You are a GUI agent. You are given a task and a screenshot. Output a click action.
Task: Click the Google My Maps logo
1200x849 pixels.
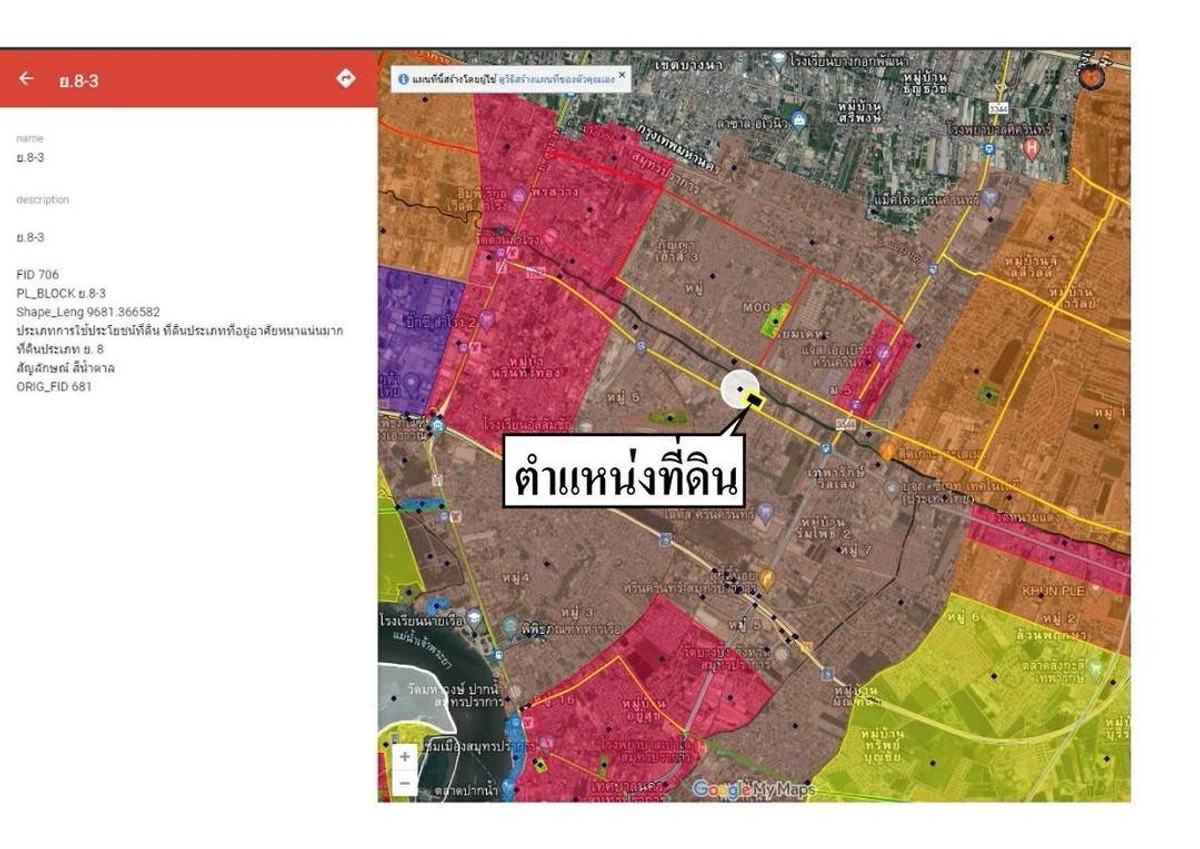(x=754, y=790)
